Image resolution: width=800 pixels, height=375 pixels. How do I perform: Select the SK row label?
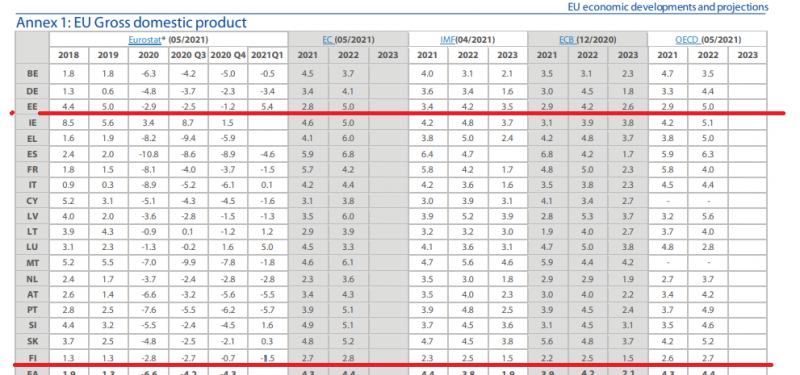(32, 340)
